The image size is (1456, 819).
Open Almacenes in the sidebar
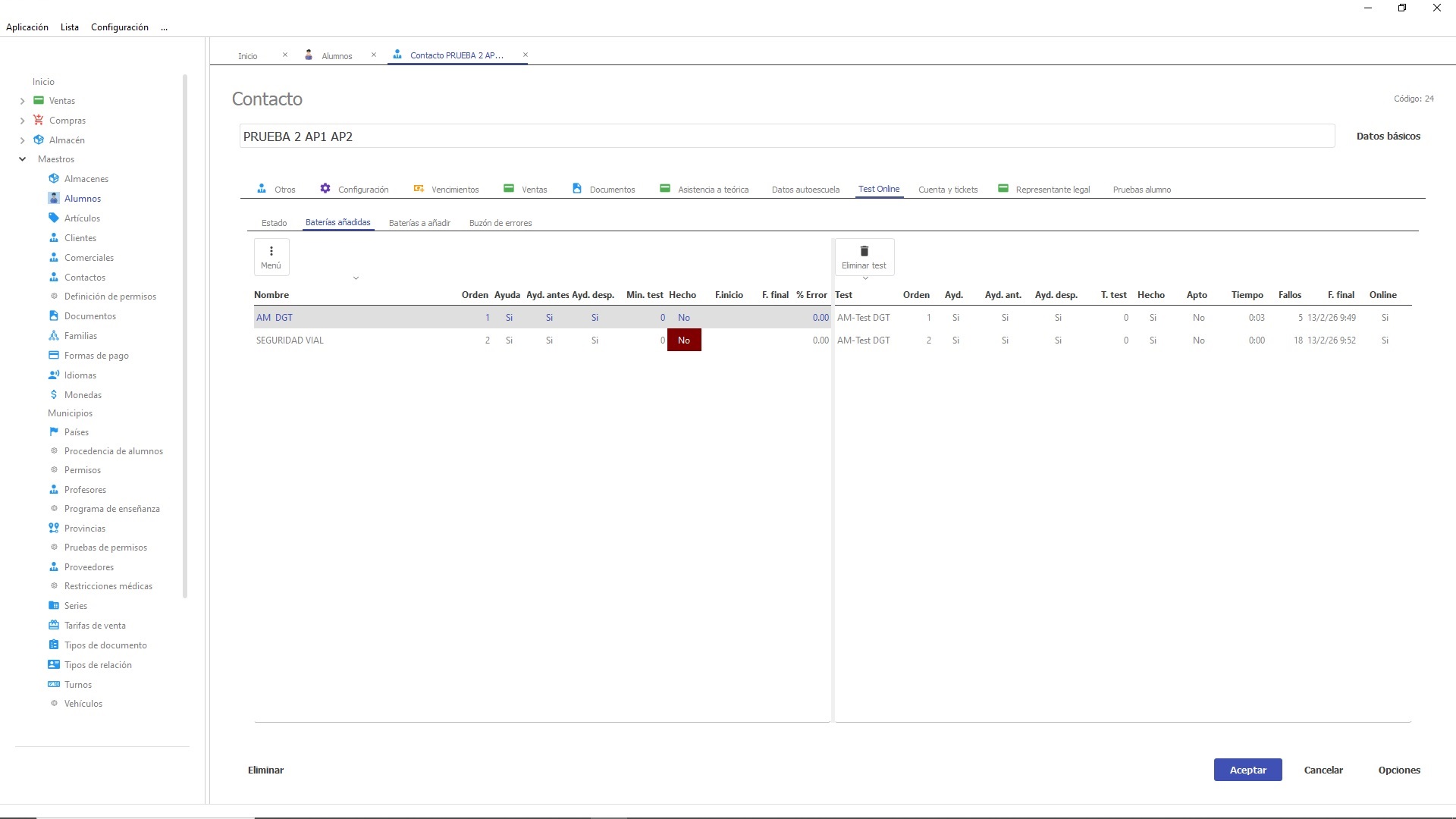click(86, 179)
